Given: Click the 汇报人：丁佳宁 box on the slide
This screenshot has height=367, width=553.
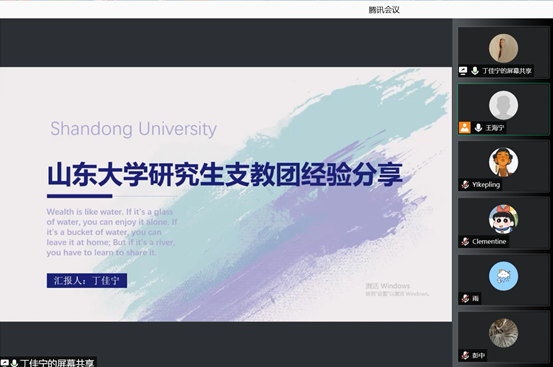Looking at the screenshot, I should click(x=87, y=281).
